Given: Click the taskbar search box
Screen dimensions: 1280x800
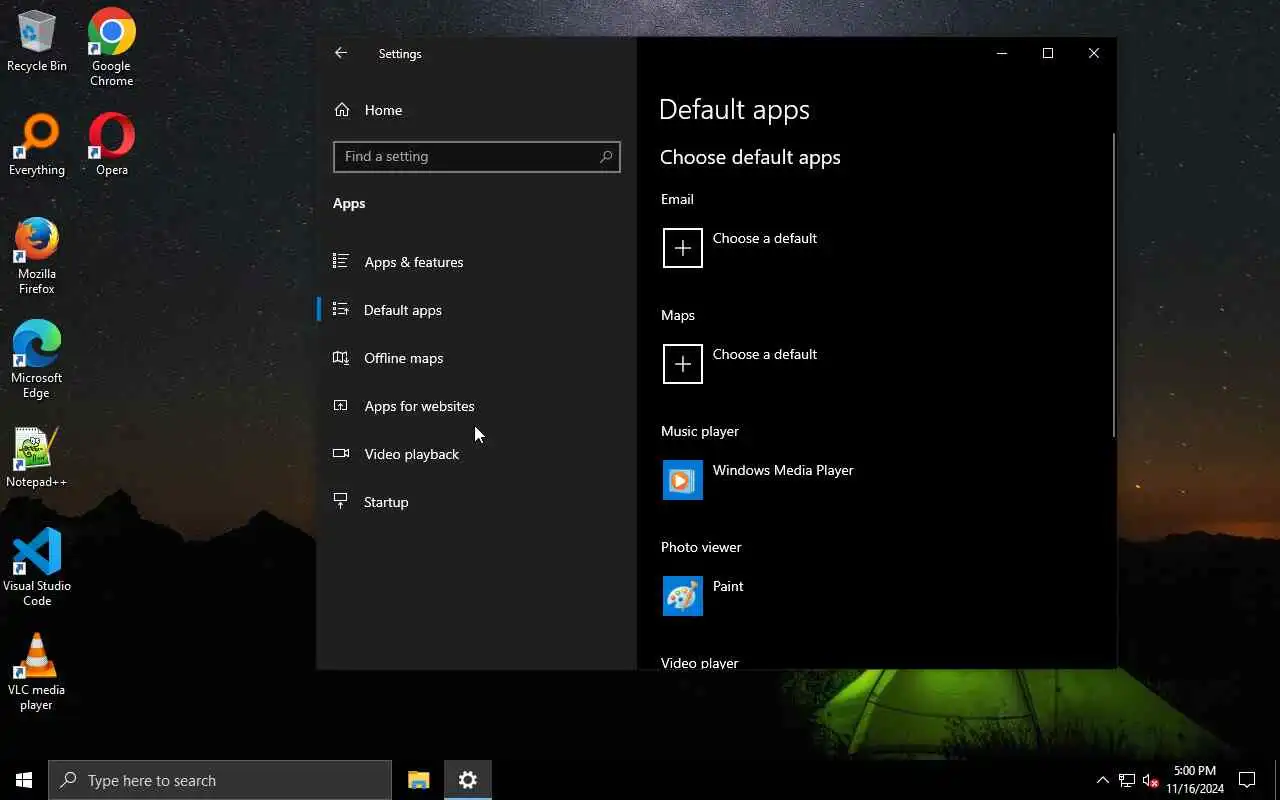Looking at the screenshot, I should coord(220,780).
